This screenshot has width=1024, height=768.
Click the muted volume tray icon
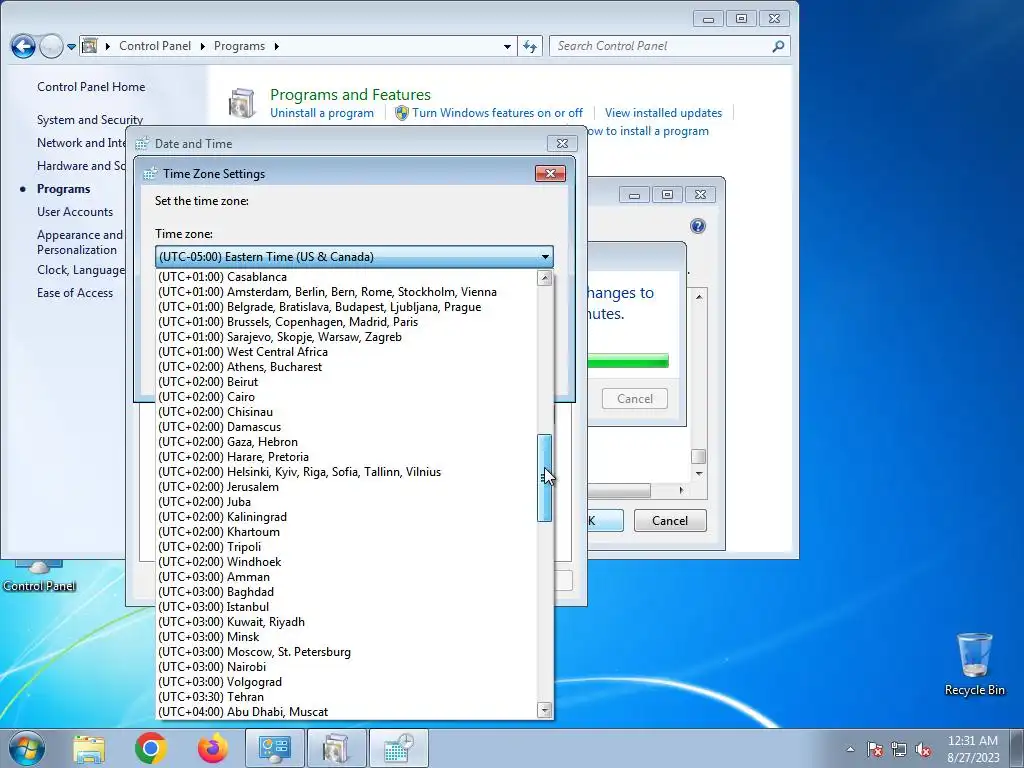click(x=923, y=749)
